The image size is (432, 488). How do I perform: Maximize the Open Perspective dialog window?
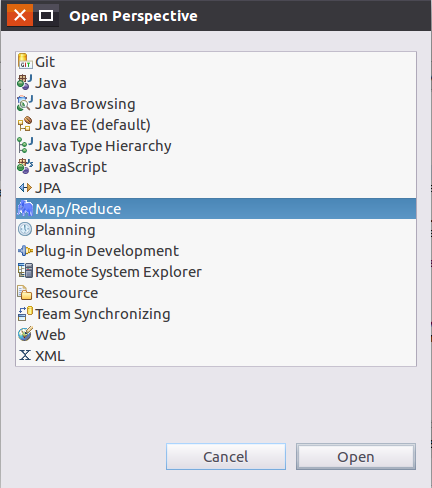(x=46, y=15)
